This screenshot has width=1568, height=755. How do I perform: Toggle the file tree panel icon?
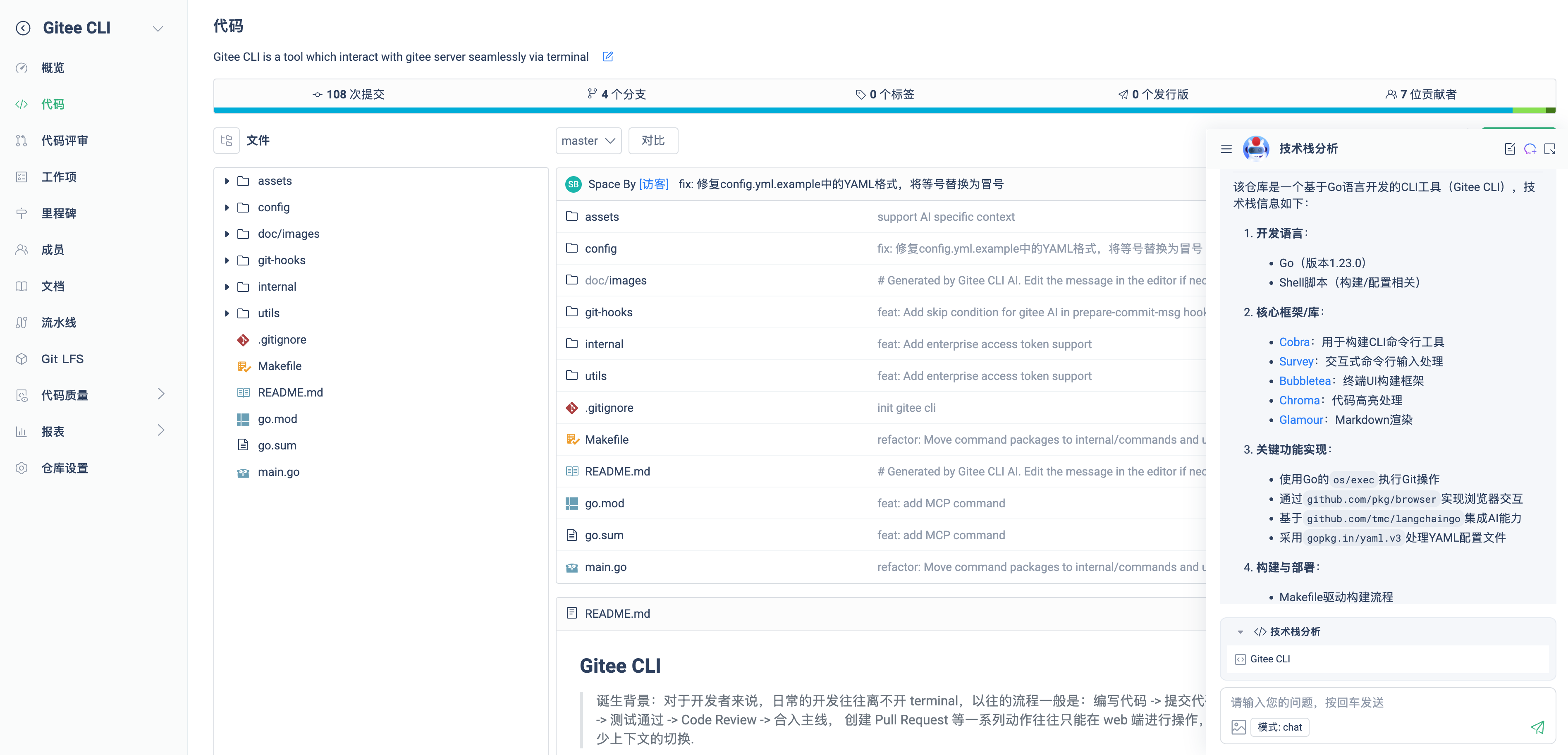pos(227,141)
